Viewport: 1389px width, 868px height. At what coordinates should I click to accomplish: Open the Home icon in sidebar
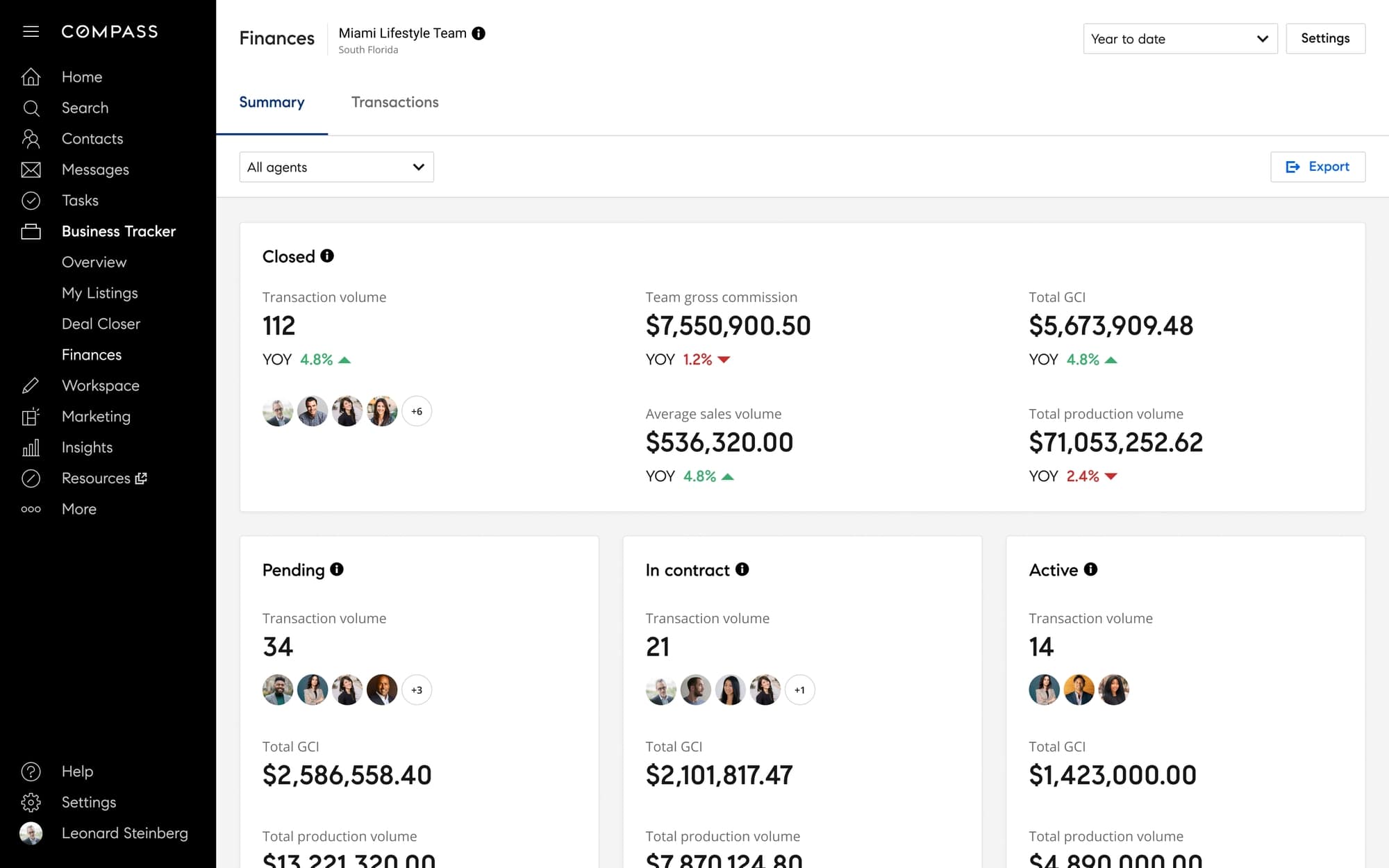click(31, 76)
